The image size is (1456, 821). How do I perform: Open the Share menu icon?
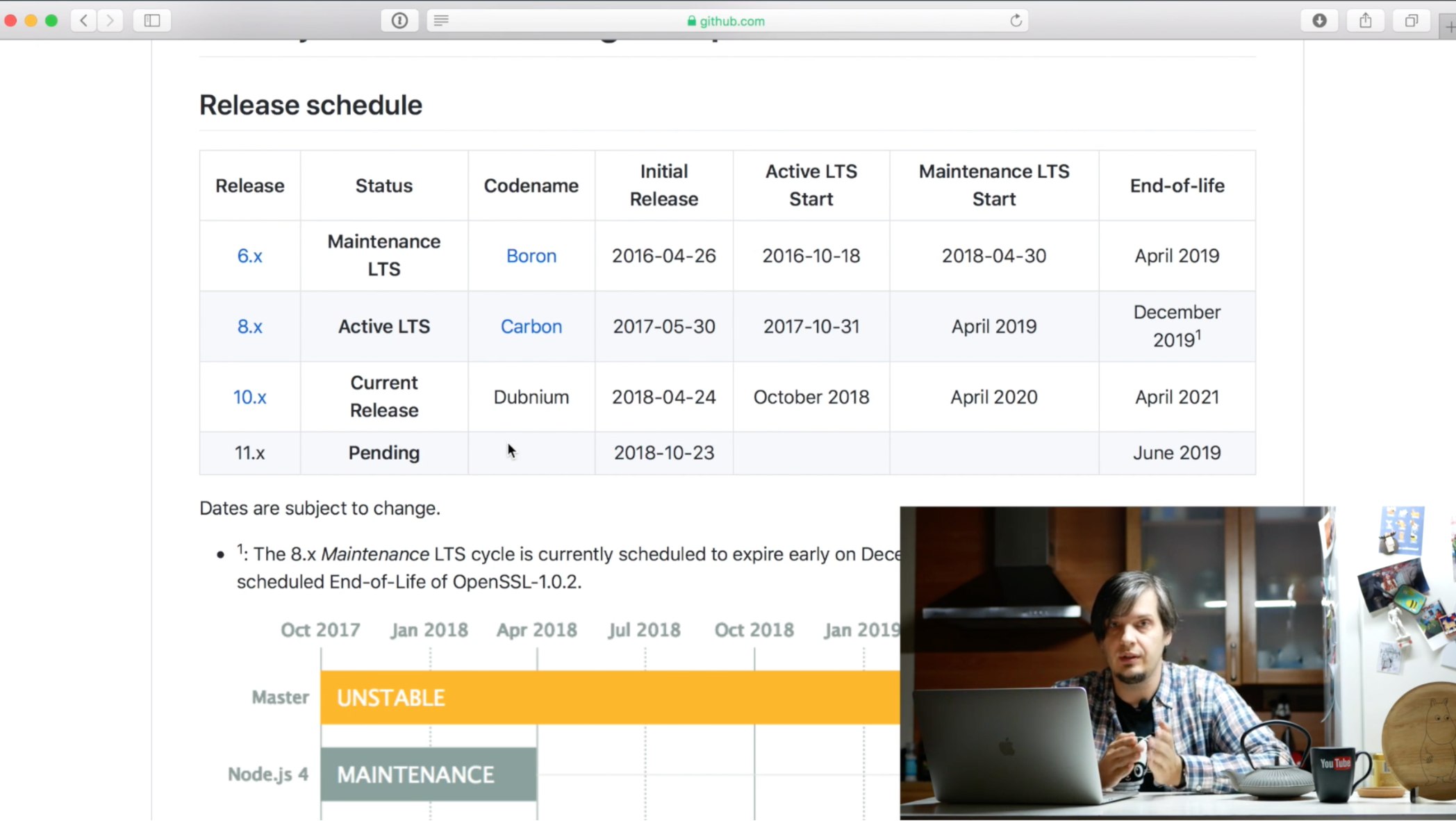[x=1366, y=21]
